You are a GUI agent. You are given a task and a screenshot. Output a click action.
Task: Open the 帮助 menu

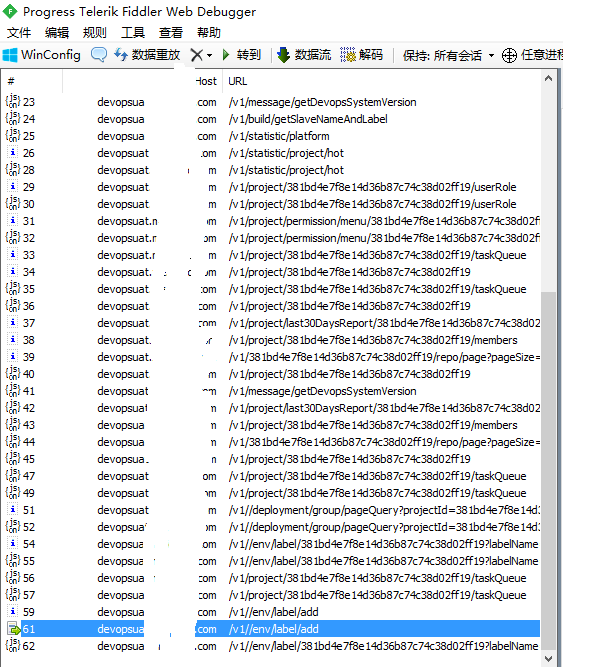point(209,33)
